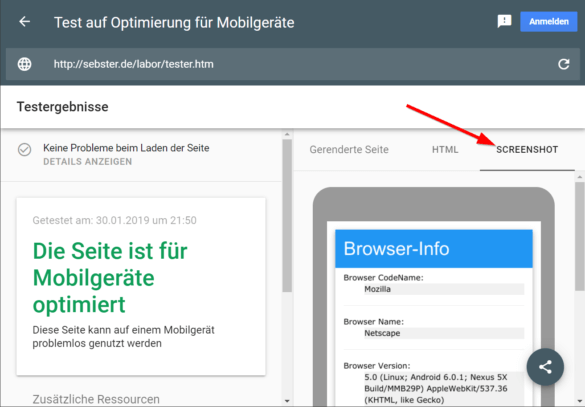Viewport: 585px width, 407px height.
Task: Reload the test with the refresh icon
Action: (563, 64)
